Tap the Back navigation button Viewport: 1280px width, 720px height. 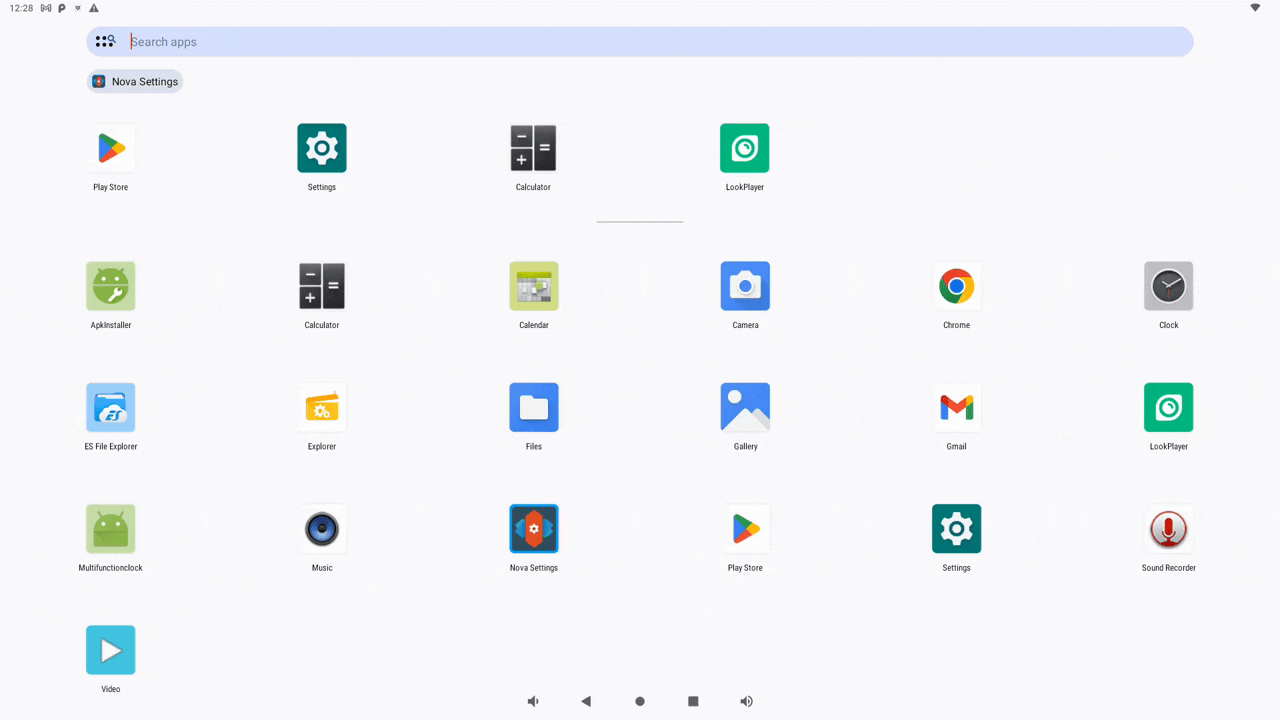click(x=586, y=701)
